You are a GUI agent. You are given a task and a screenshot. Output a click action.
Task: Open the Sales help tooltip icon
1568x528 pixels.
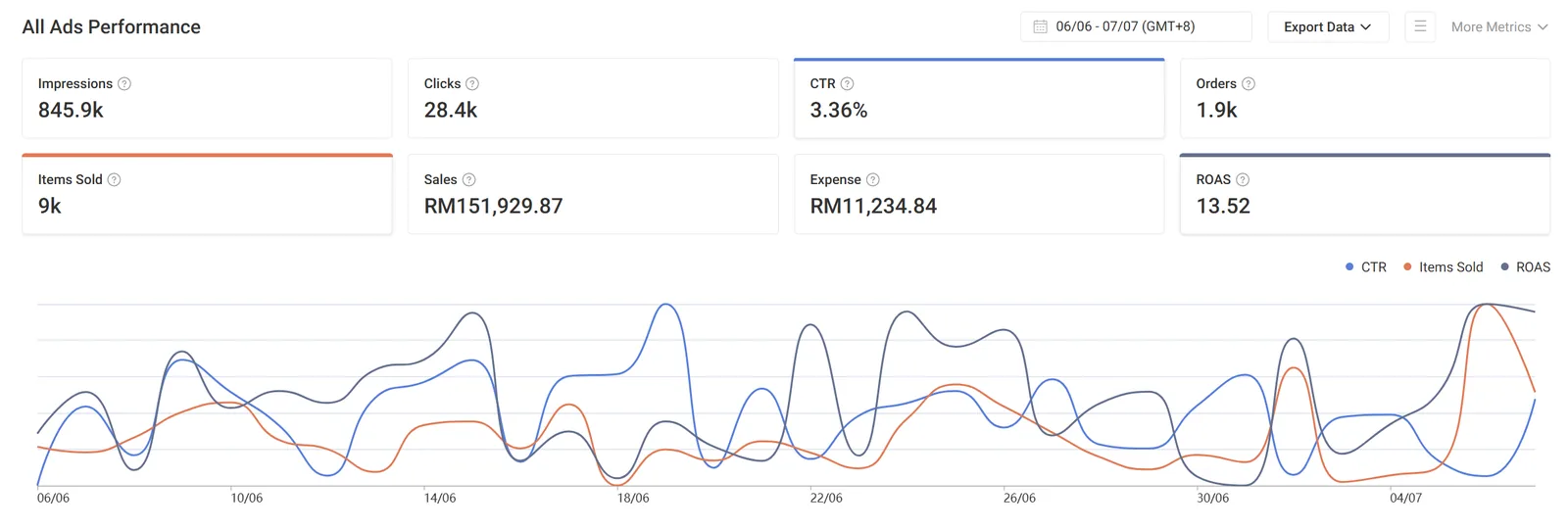pos(469,180)
